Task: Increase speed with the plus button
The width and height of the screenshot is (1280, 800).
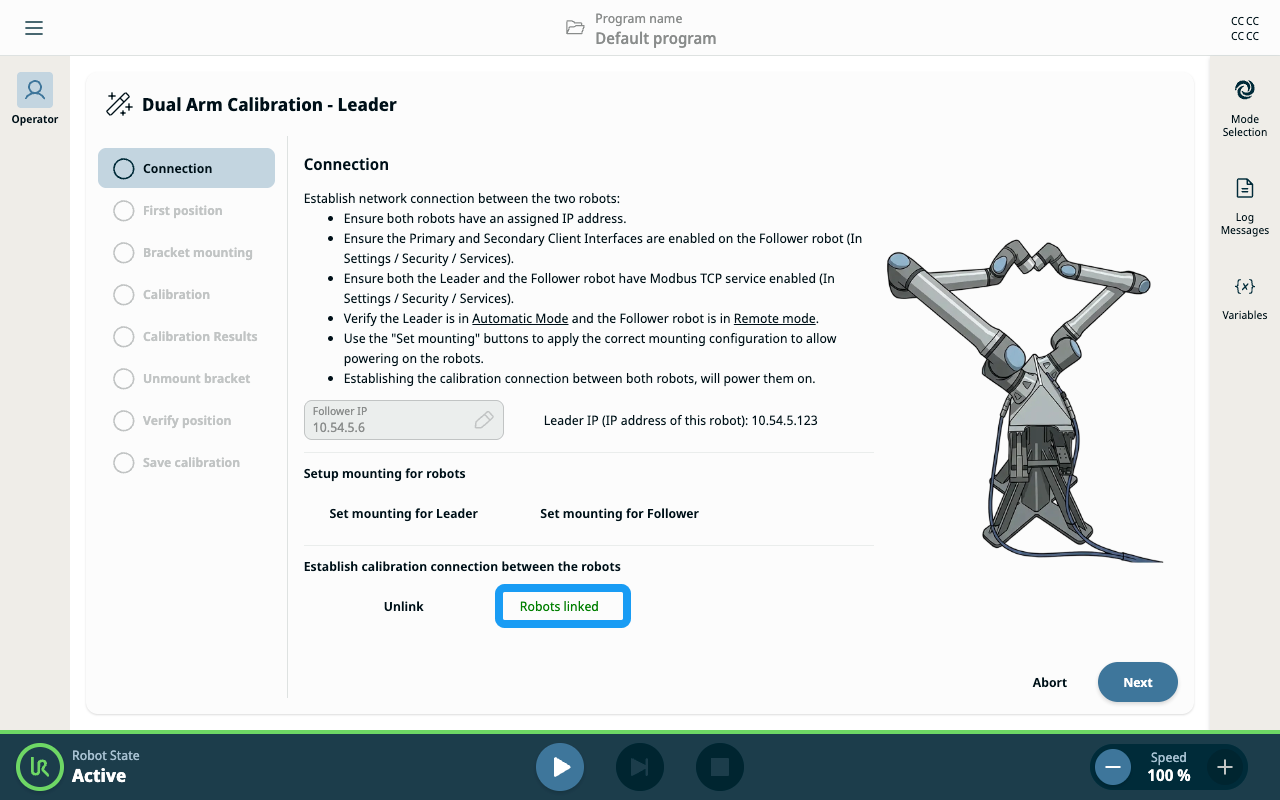Action: tap(1225, 767)
